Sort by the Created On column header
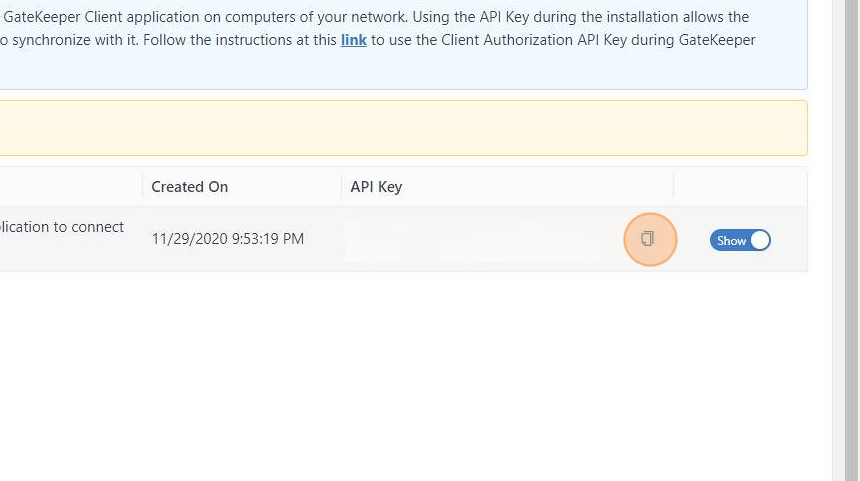This screenshot has height=481, width=860. [x=189, y=186]
